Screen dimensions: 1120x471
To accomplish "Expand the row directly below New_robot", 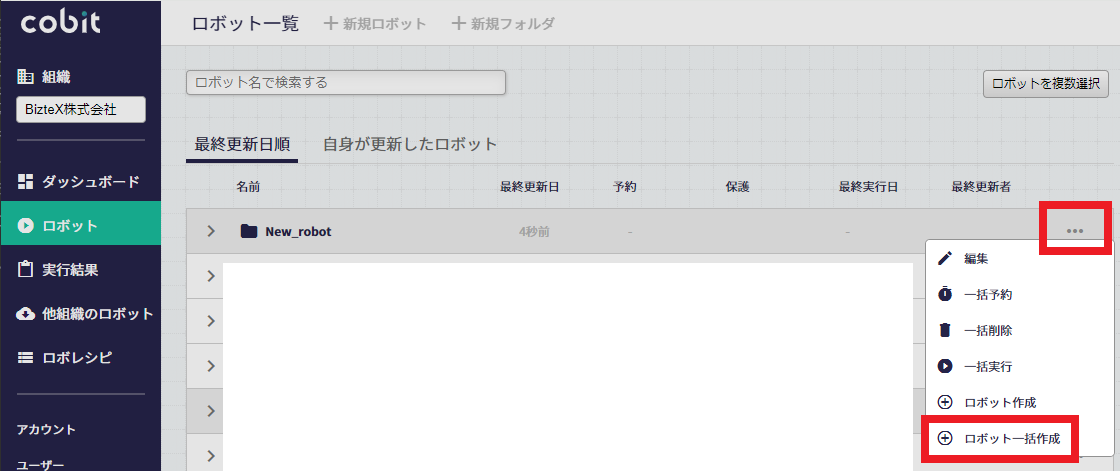I will (211, 276).
